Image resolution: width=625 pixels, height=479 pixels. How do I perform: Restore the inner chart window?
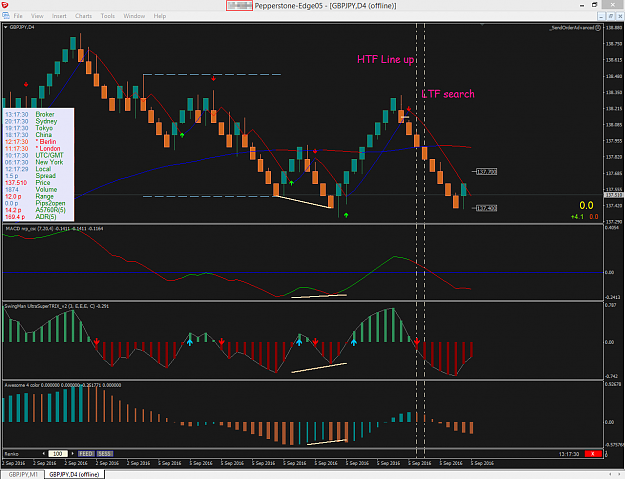click(611, 16)
